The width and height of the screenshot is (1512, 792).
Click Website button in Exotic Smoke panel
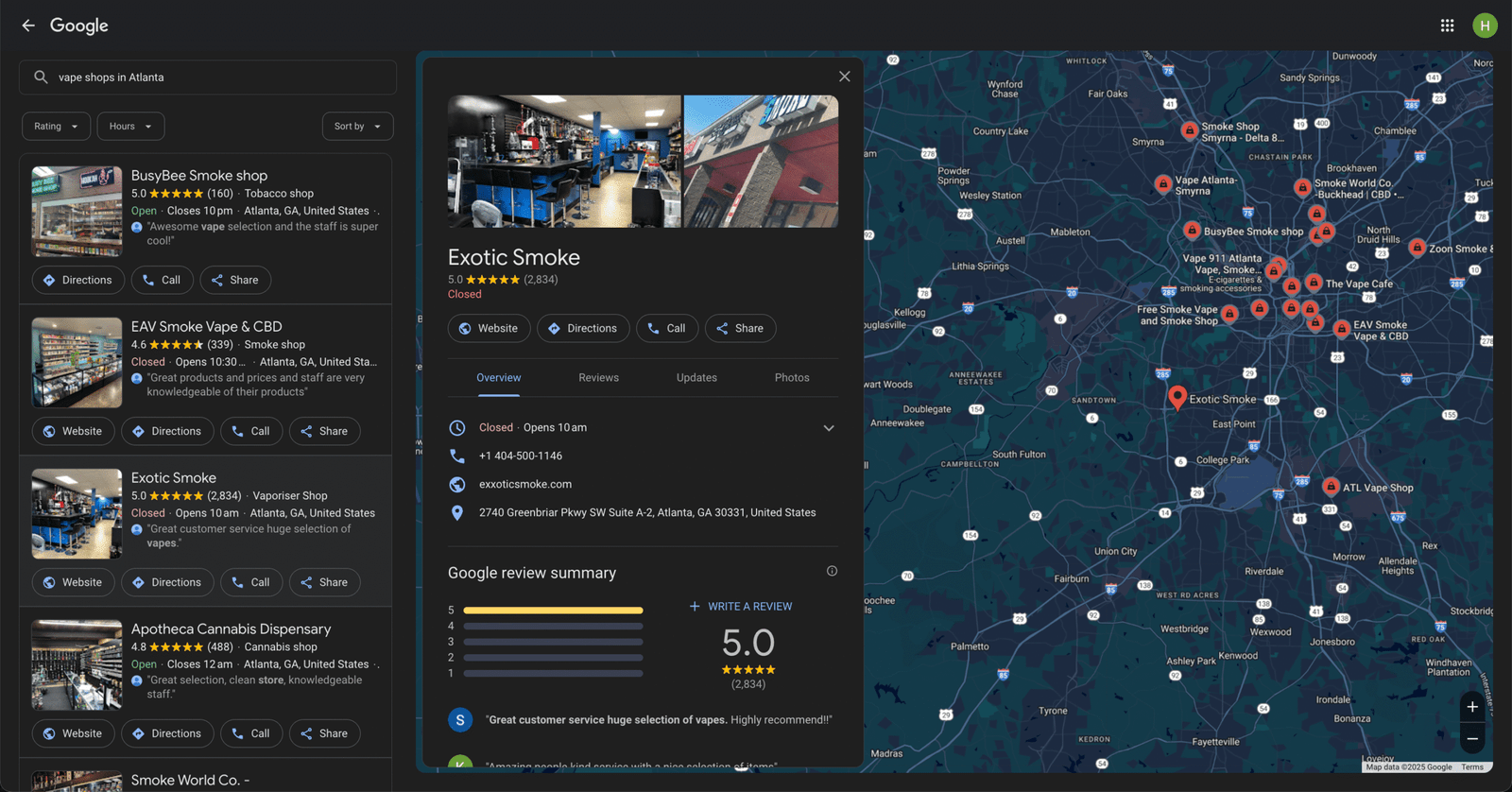point(490,328)
